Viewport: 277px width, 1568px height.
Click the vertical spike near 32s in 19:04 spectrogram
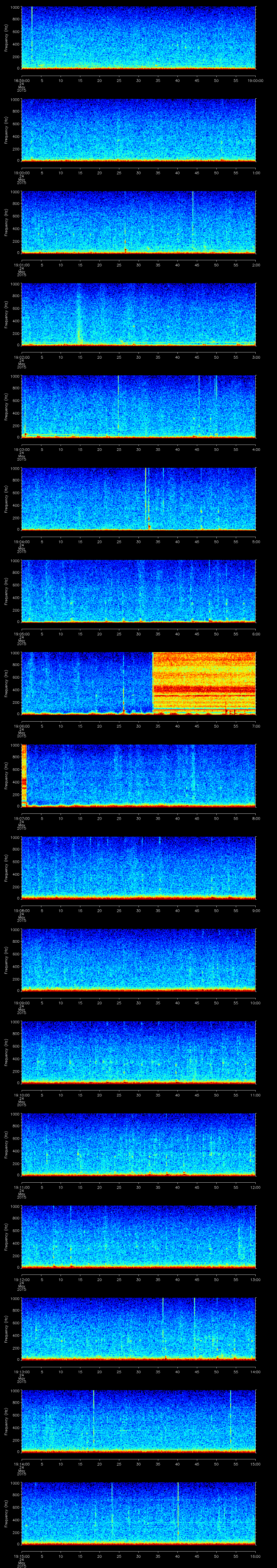(x=146, y=496)
